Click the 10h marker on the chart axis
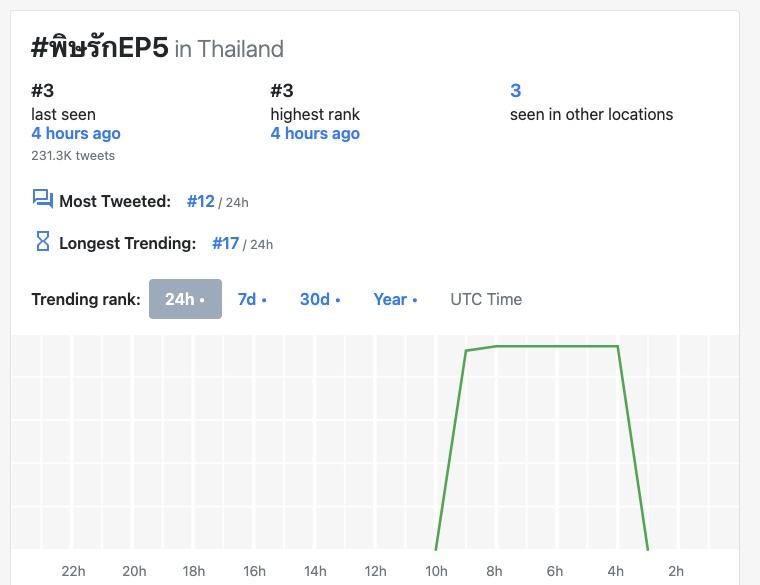The width and height of the screenshot is (760, 585). point(436,571)
